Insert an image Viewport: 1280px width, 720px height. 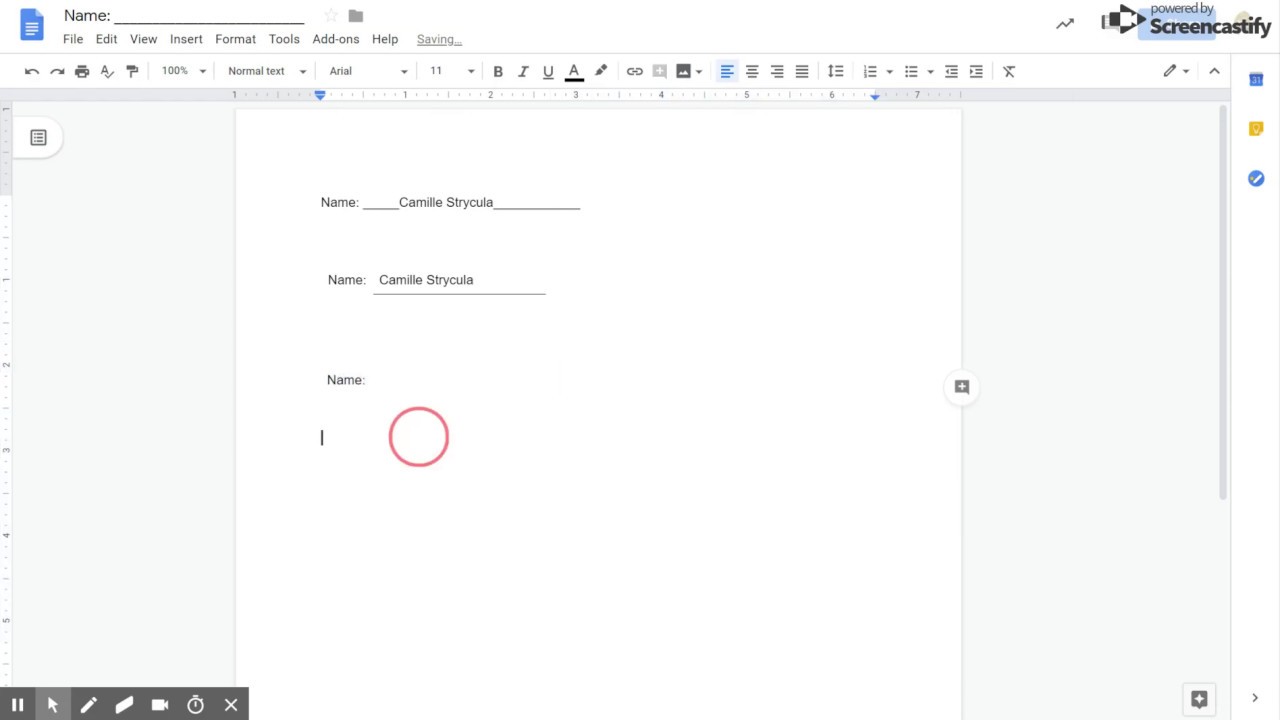coord(683,71)
